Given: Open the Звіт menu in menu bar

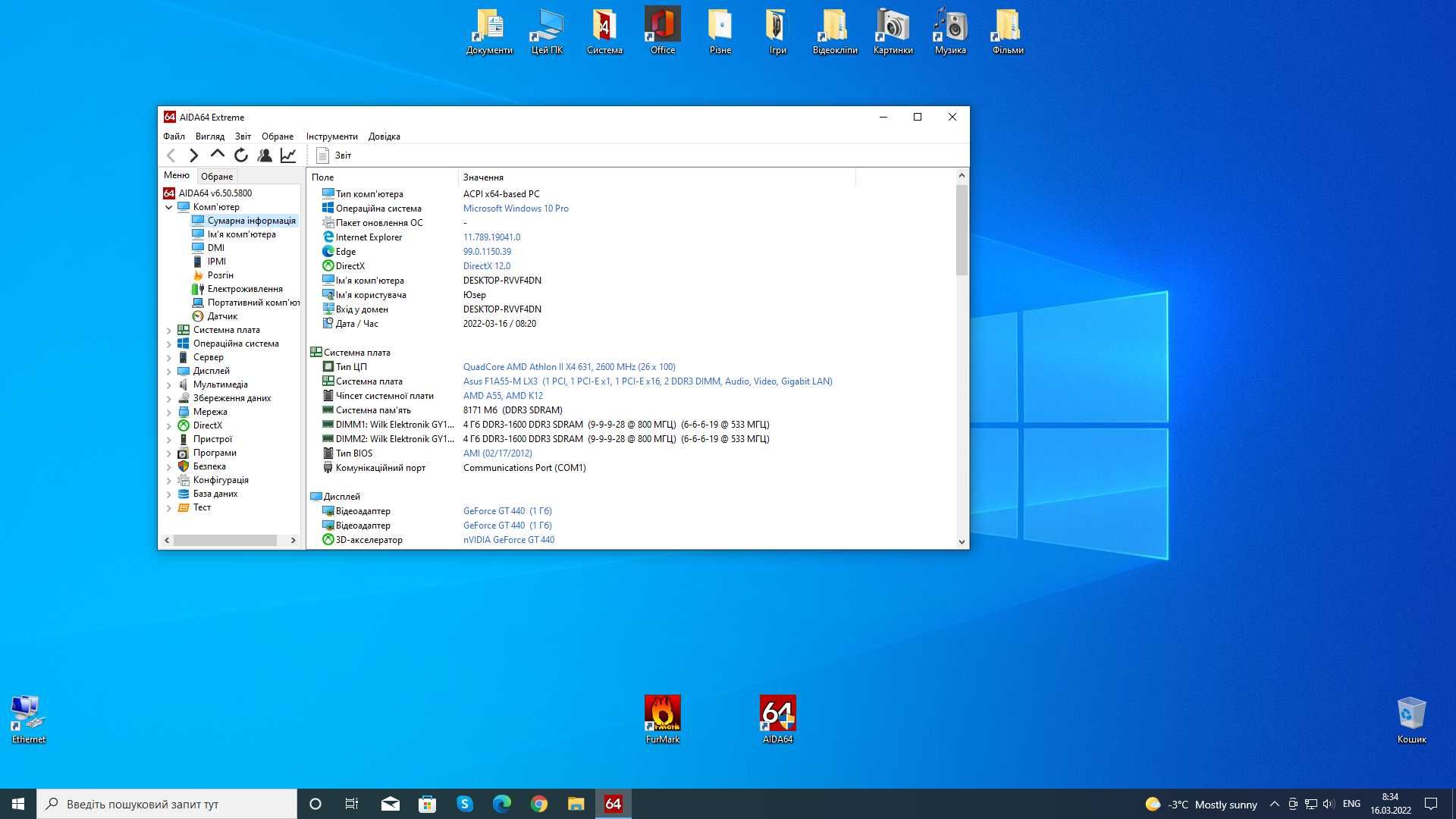Looking at the screenshot, I should [243, 136].
